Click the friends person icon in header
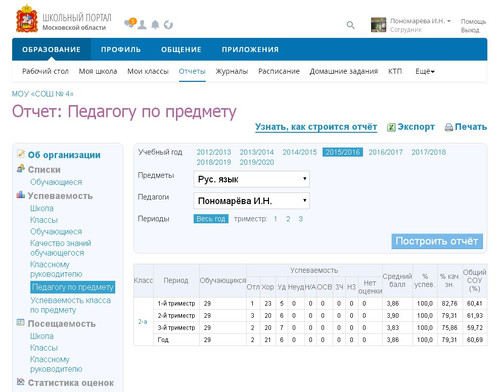500x392 pixels. click(142, 25)
